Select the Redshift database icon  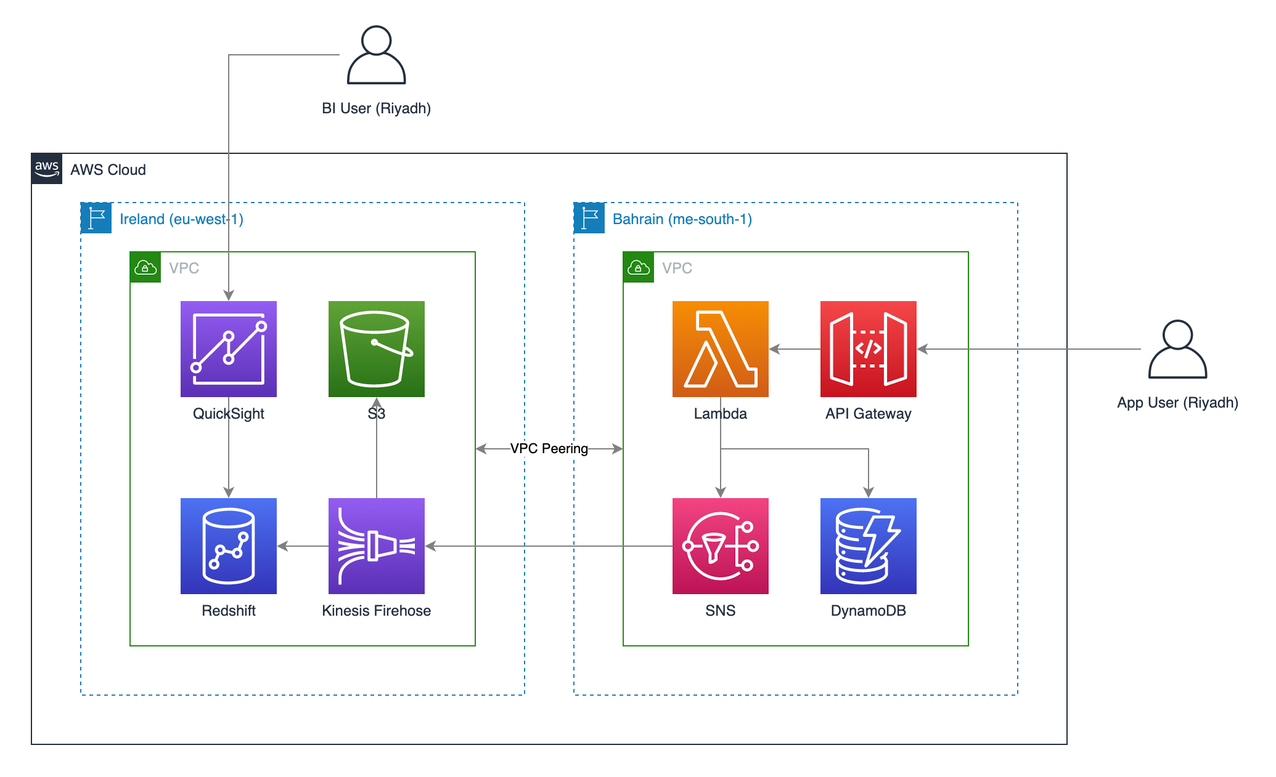228,545
